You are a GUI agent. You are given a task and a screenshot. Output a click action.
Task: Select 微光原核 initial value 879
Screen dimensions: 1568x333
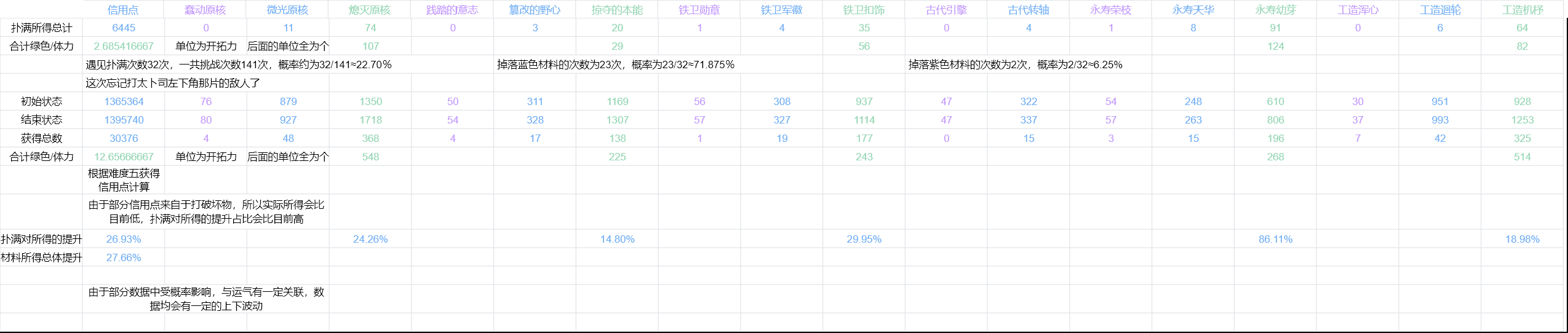point(289,101)
